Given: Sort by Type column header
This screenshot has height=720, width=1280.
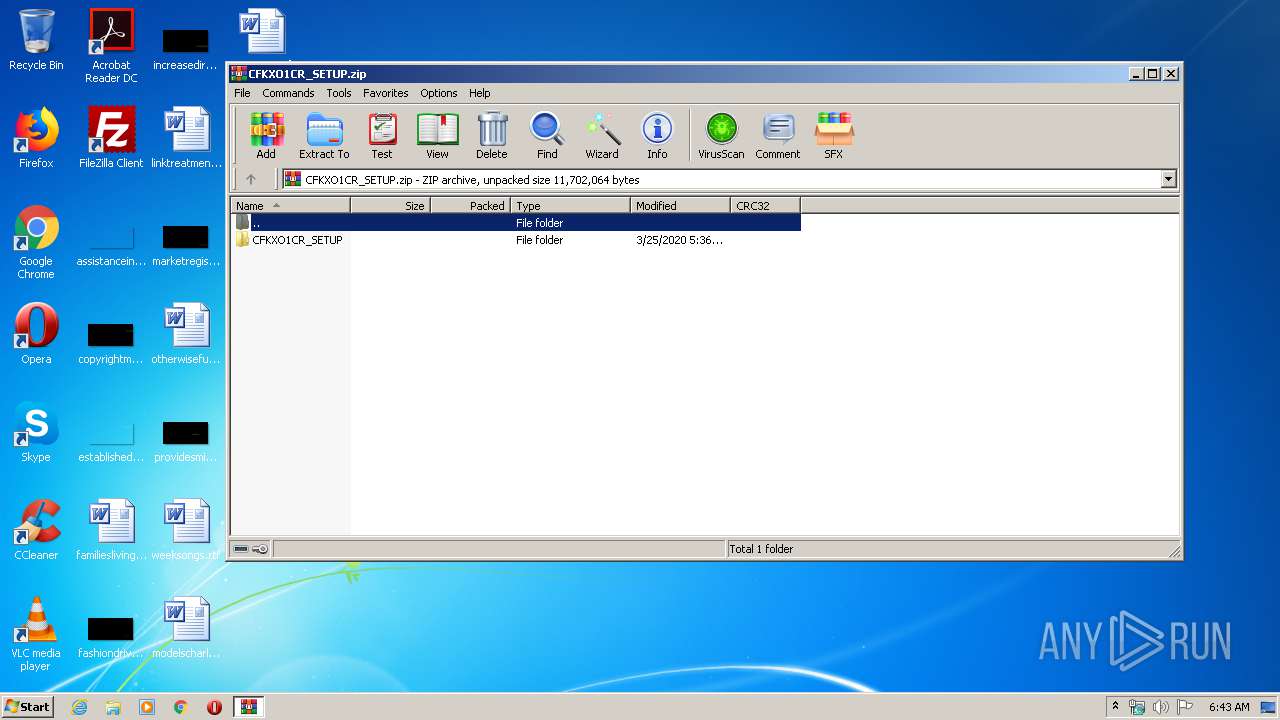Looking at the screenshot, I should point(571,206).
